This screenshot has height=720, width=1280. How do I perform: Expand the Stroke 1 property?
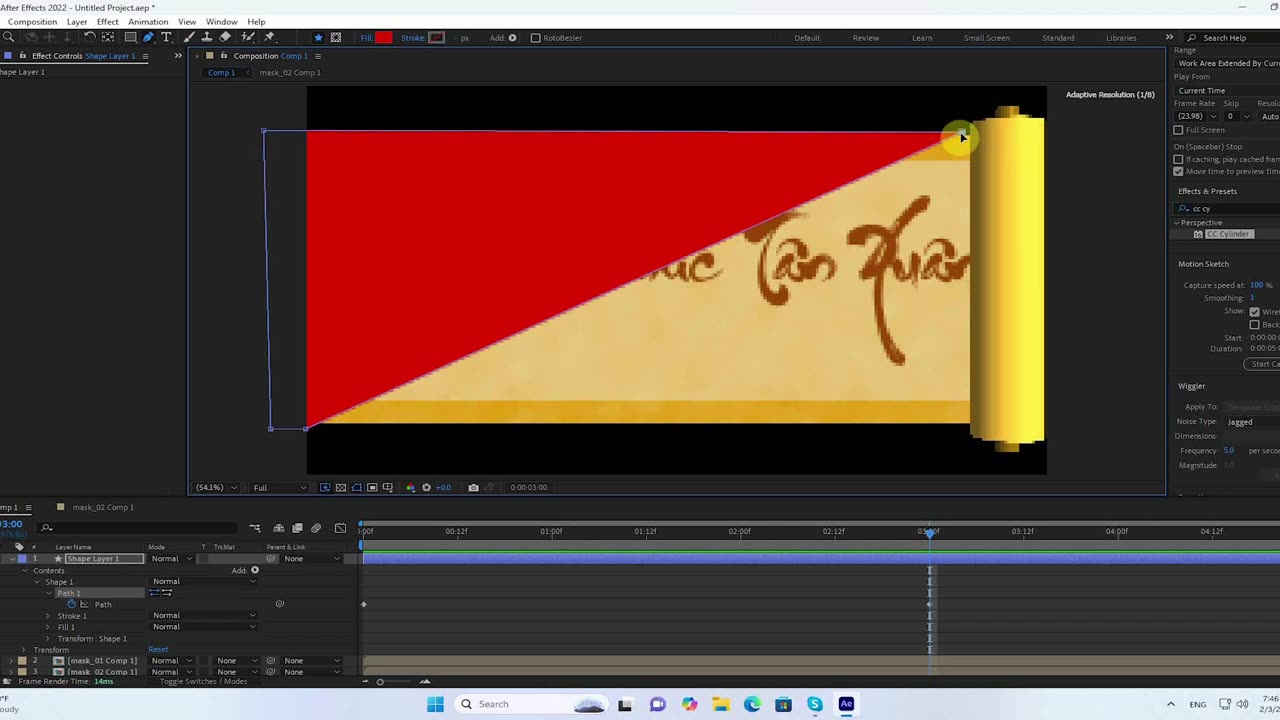tap(48, 616)
